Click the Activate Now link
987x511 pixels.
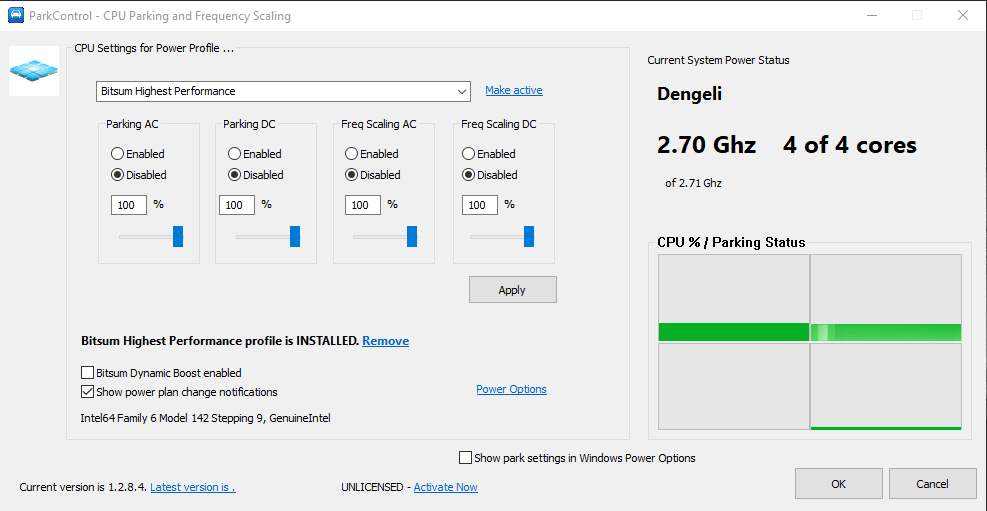(x=446, y=487)
